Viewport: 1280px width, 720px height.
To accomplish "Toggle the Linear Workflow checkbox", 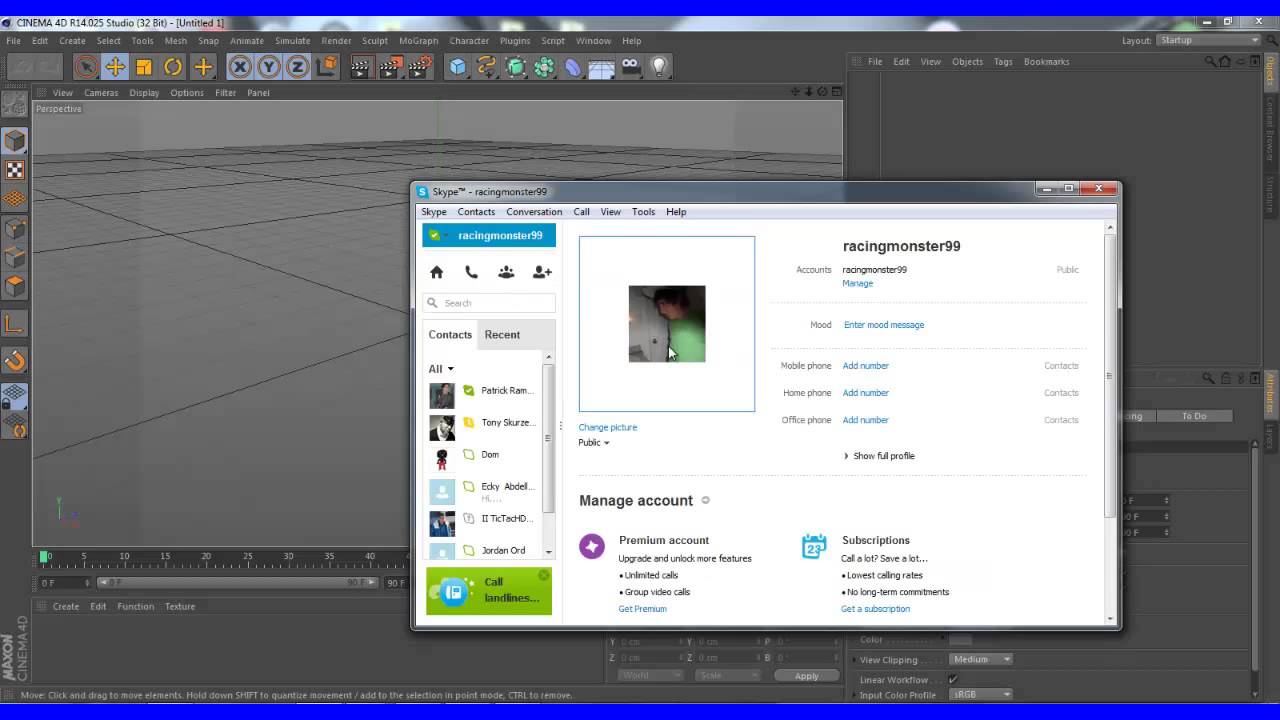I will 953,679.
